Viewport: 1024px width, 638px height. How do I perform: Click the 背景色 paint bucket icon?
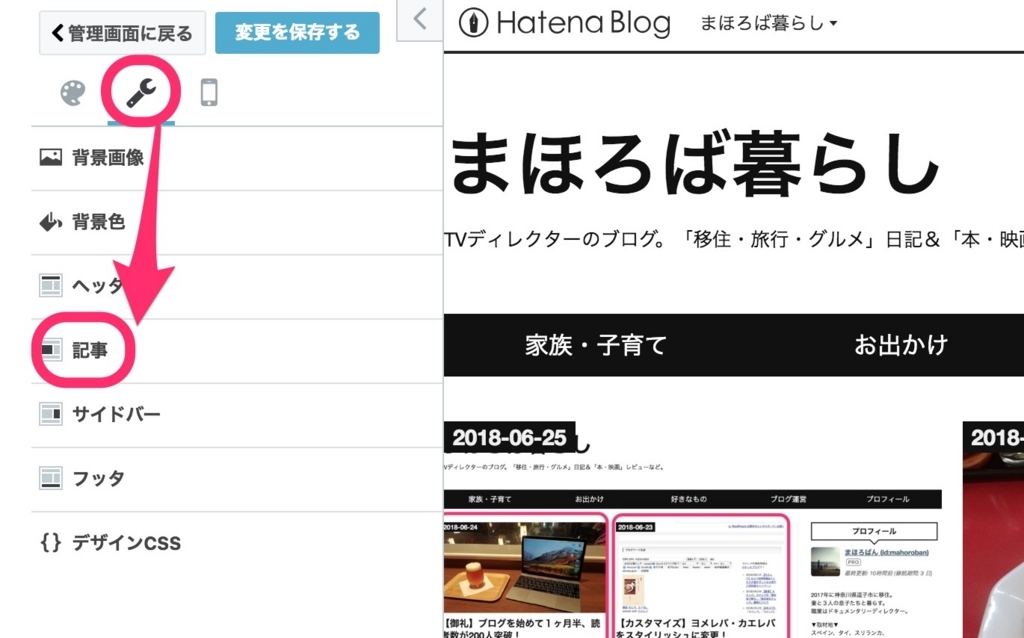pos(51,222)
